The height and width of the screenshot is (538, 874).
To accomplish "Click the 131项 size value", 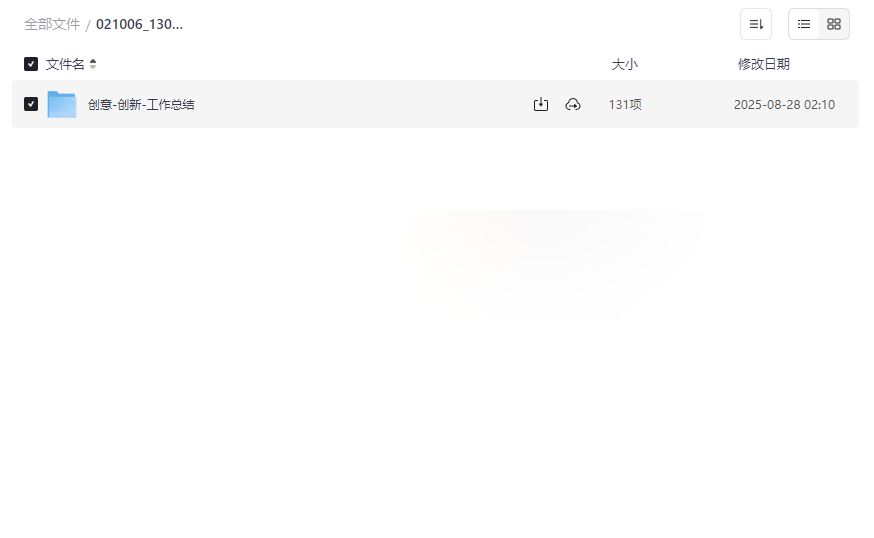I will 625,104.
